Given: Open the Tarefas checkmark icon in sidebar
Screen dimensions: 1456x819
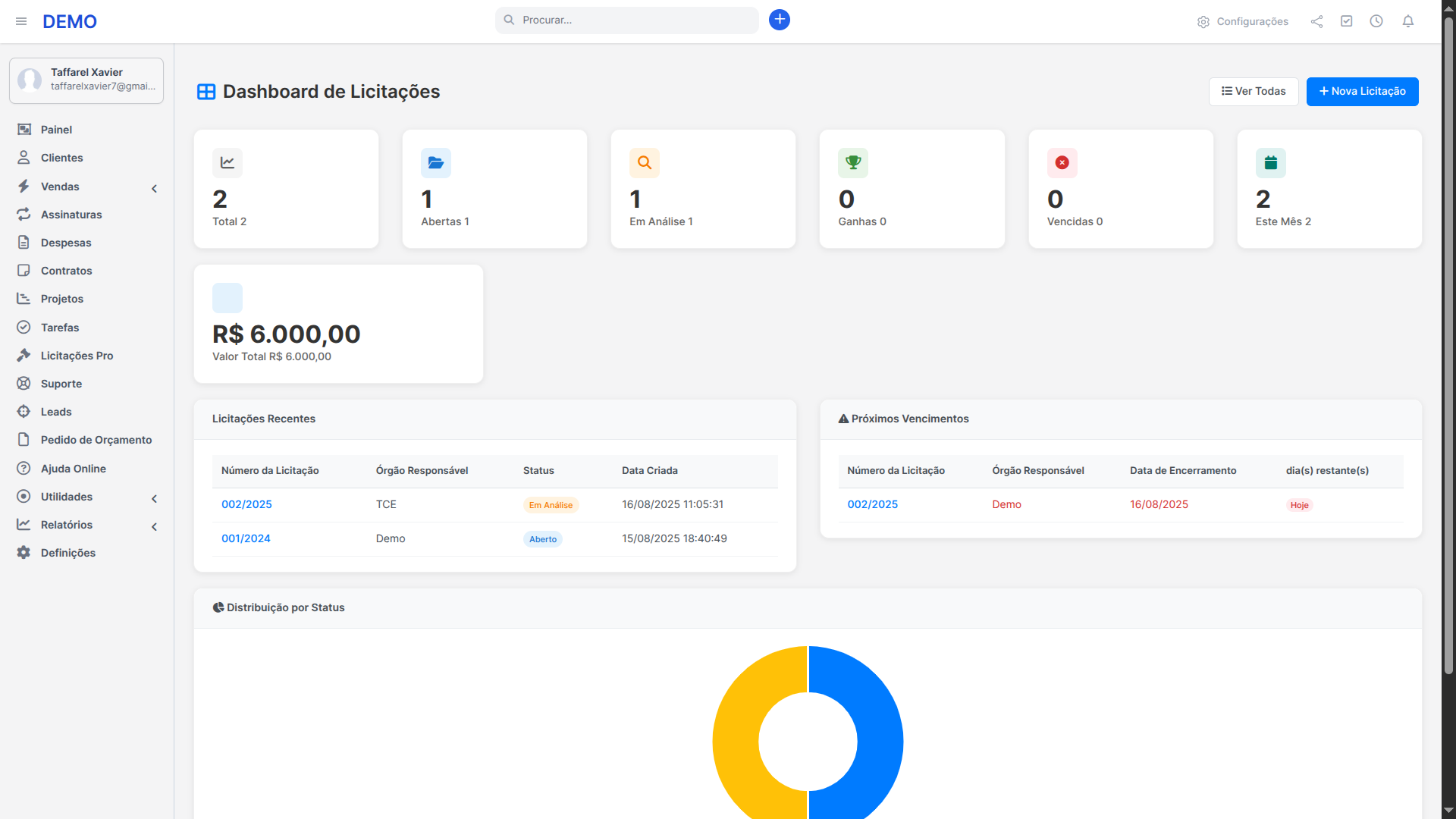Looking at the screenshot, I should point(24,327).
